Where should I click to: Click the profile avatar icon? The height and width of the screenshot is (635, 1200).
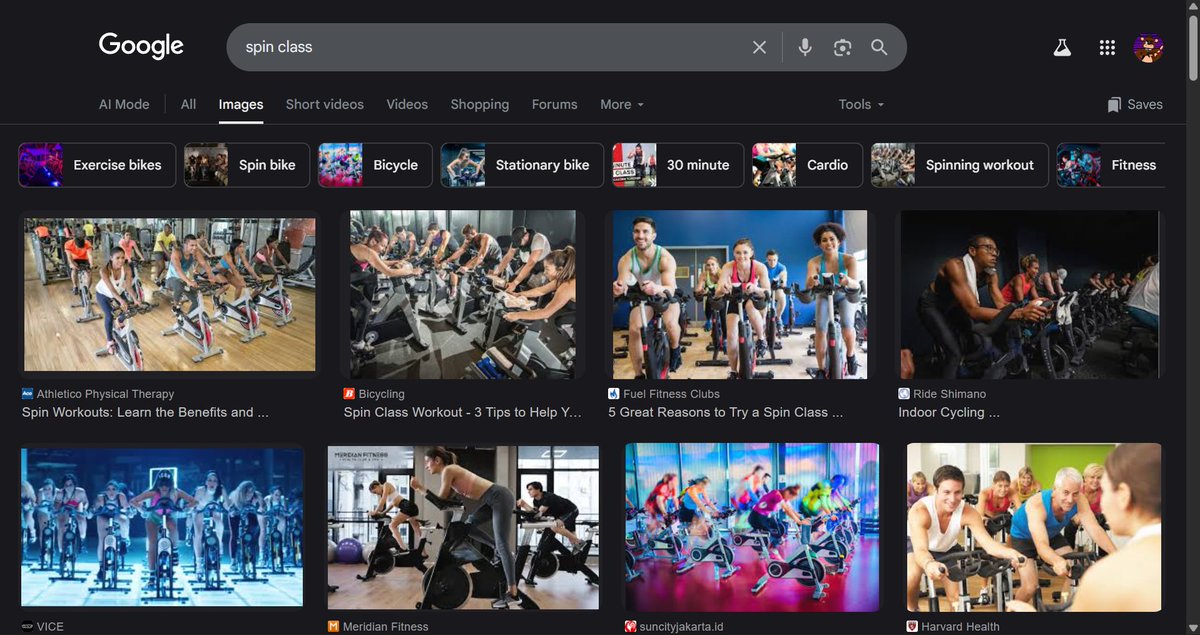[x=1149, y=46]
